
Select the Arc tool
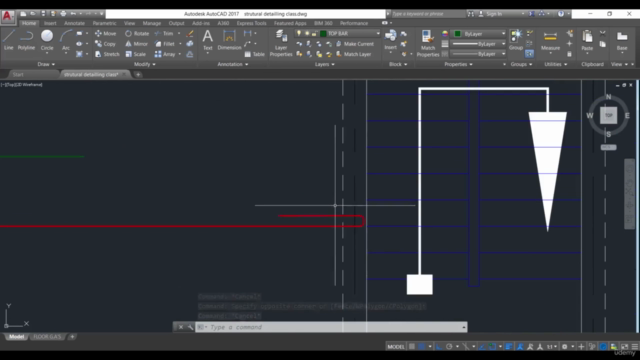[66, 40]
